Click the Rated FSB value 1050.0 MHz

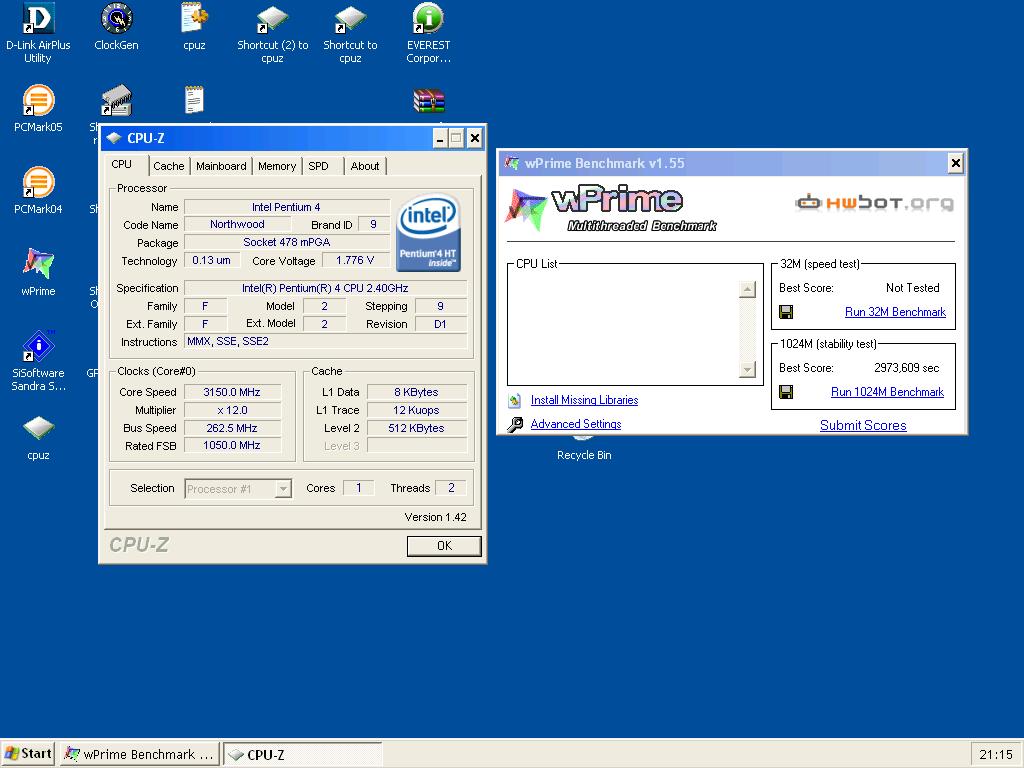click(232, 445)
